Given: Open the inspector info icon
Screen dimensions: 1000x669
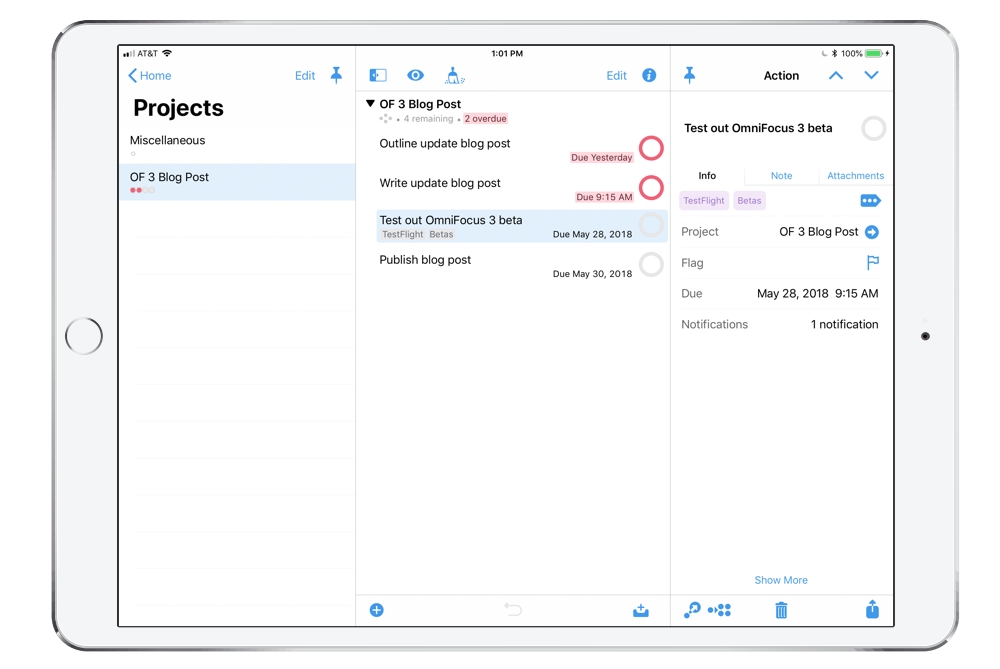Looking at the screenshot, I should click(x=649, y=75).
